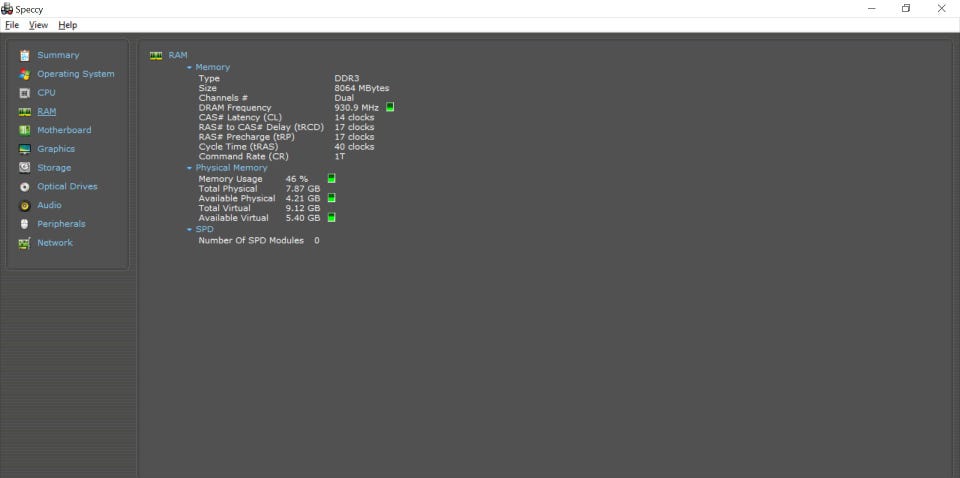This screenshot has width=960, height=478.
Task: Click the Audio speaker icon
Action: tap(24, 206)
